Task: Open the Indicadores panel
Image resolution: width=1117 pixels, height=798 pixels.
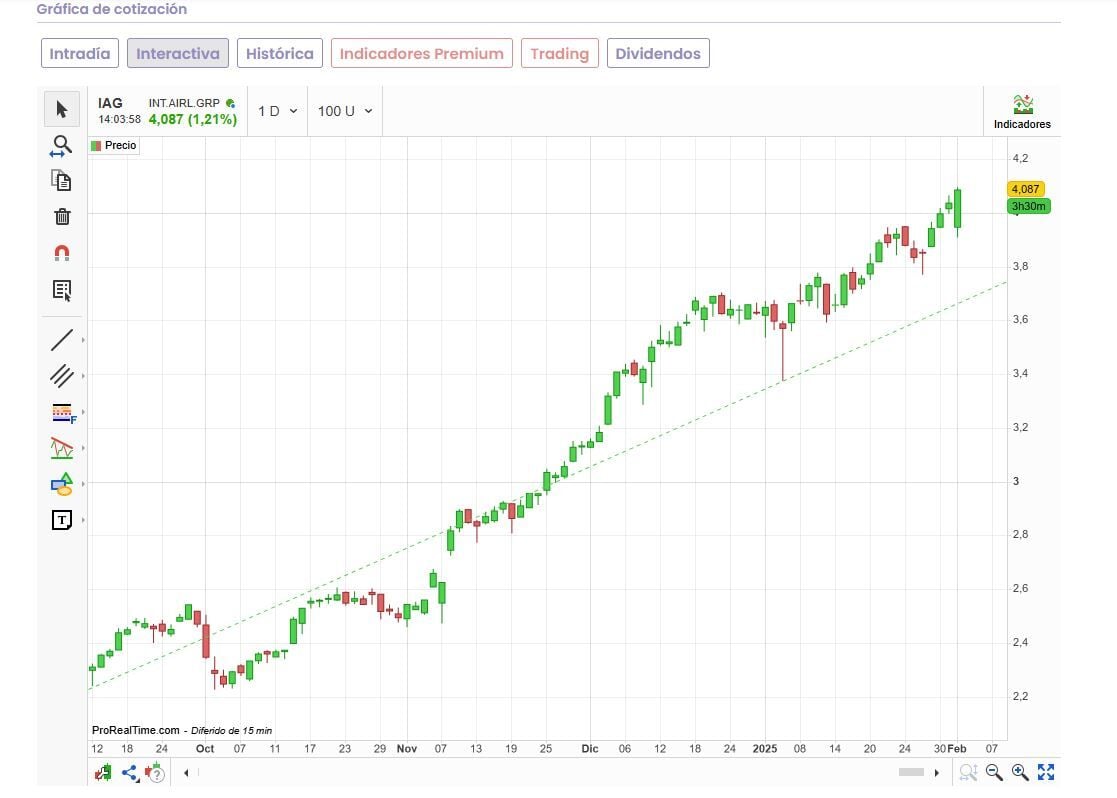Action: click(x=1022, y=112)
